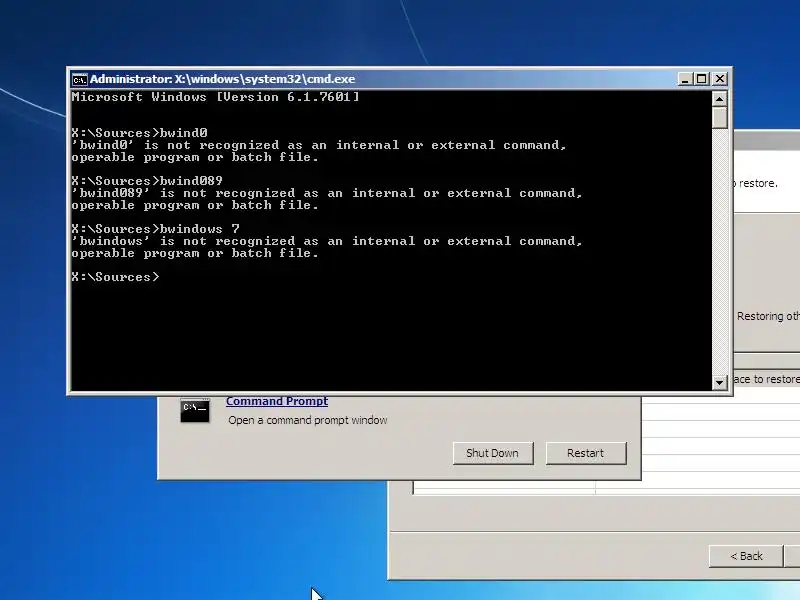Click the 'Restoring oth' text in wizard window
The width and height of the screenshot is (800, 600).
point(768,316)
